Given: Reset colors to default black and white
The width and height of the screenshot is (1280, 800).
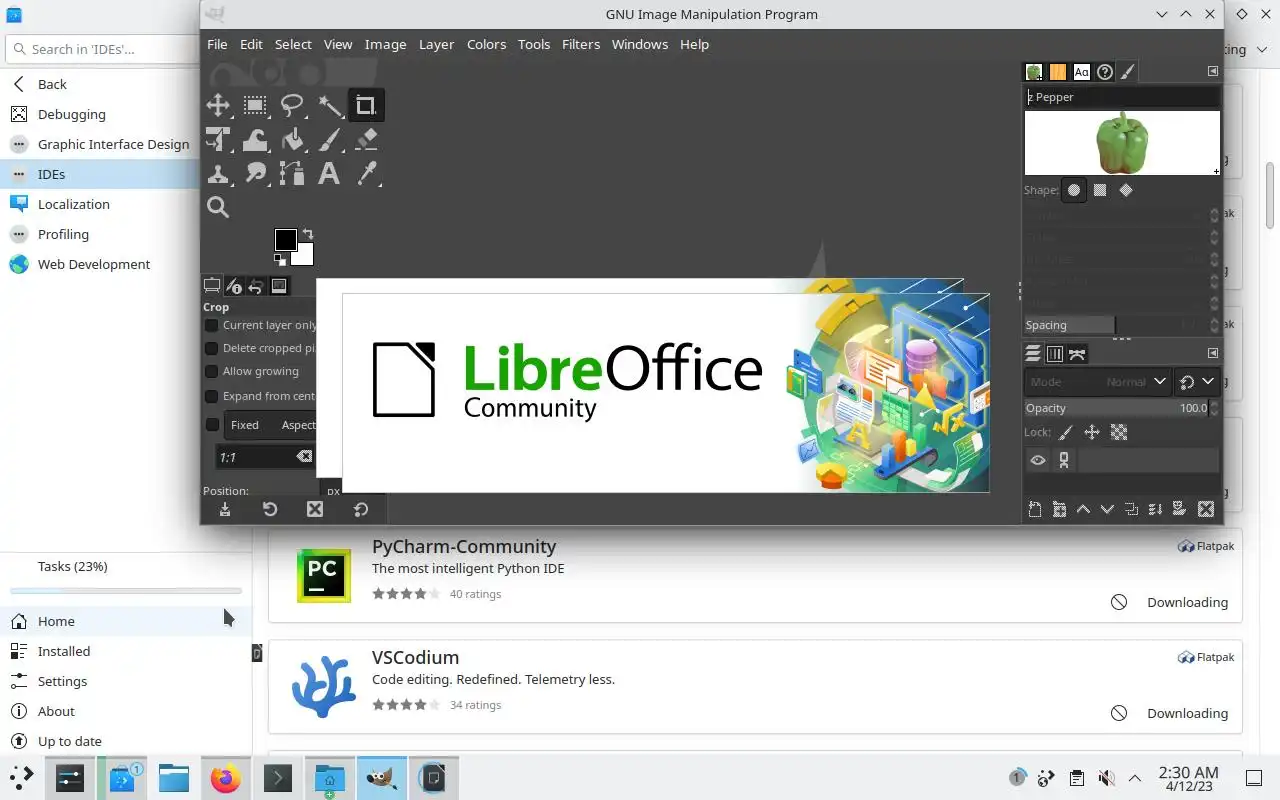Looking at the screenshot, I should pyautogui.click(x=280, y=259).
